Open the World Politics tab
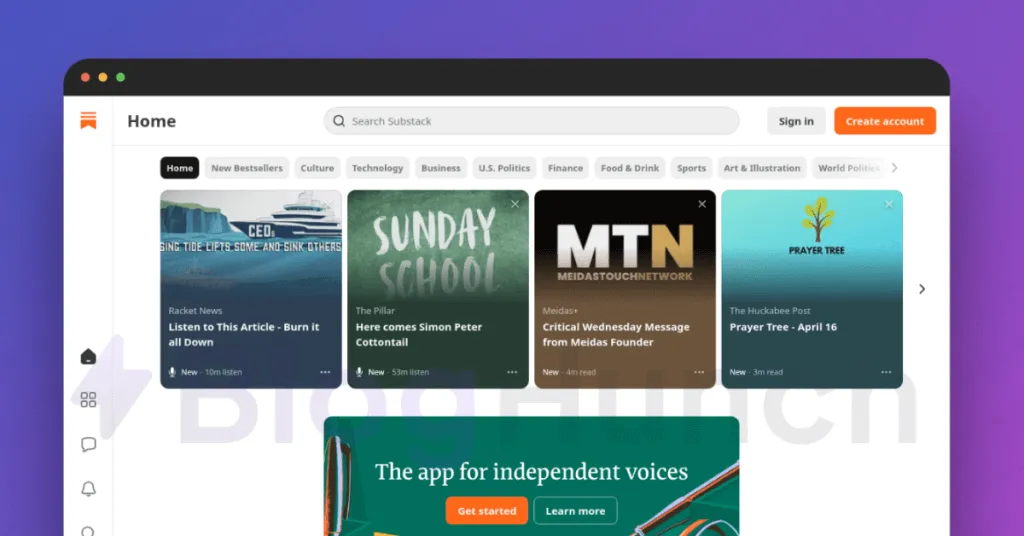The width and height of the screenshot is (1024, 536). point(848,168)
